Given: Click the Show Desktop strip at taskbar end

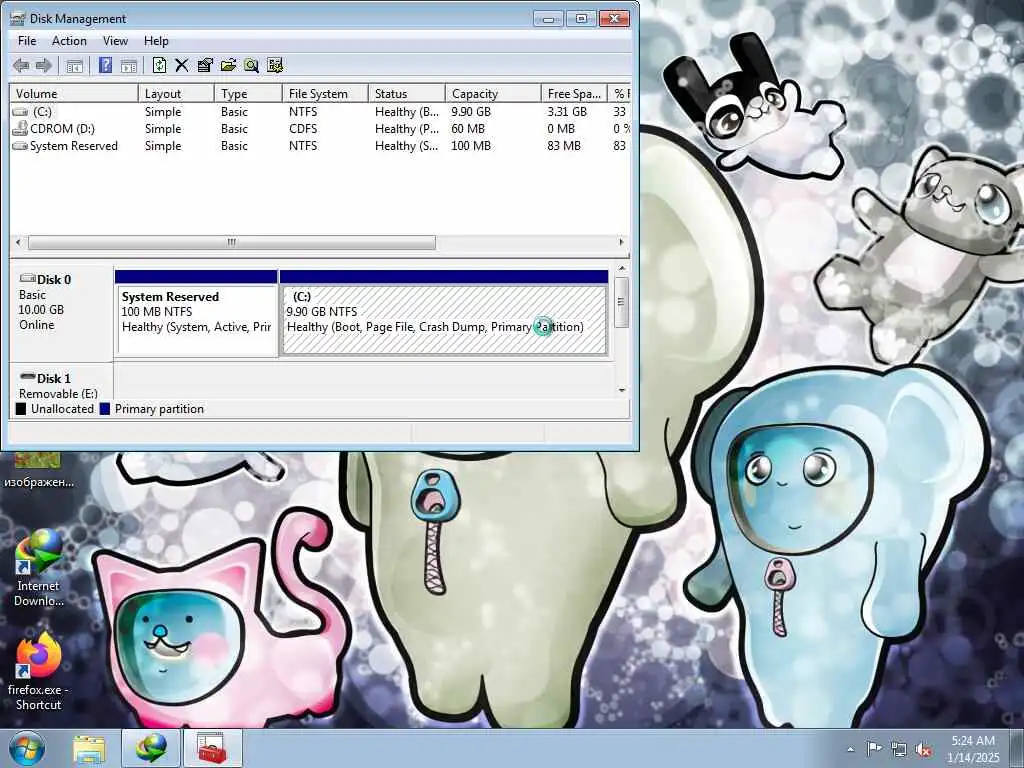Looking at the screenshot, I should tap(1019, 748).
